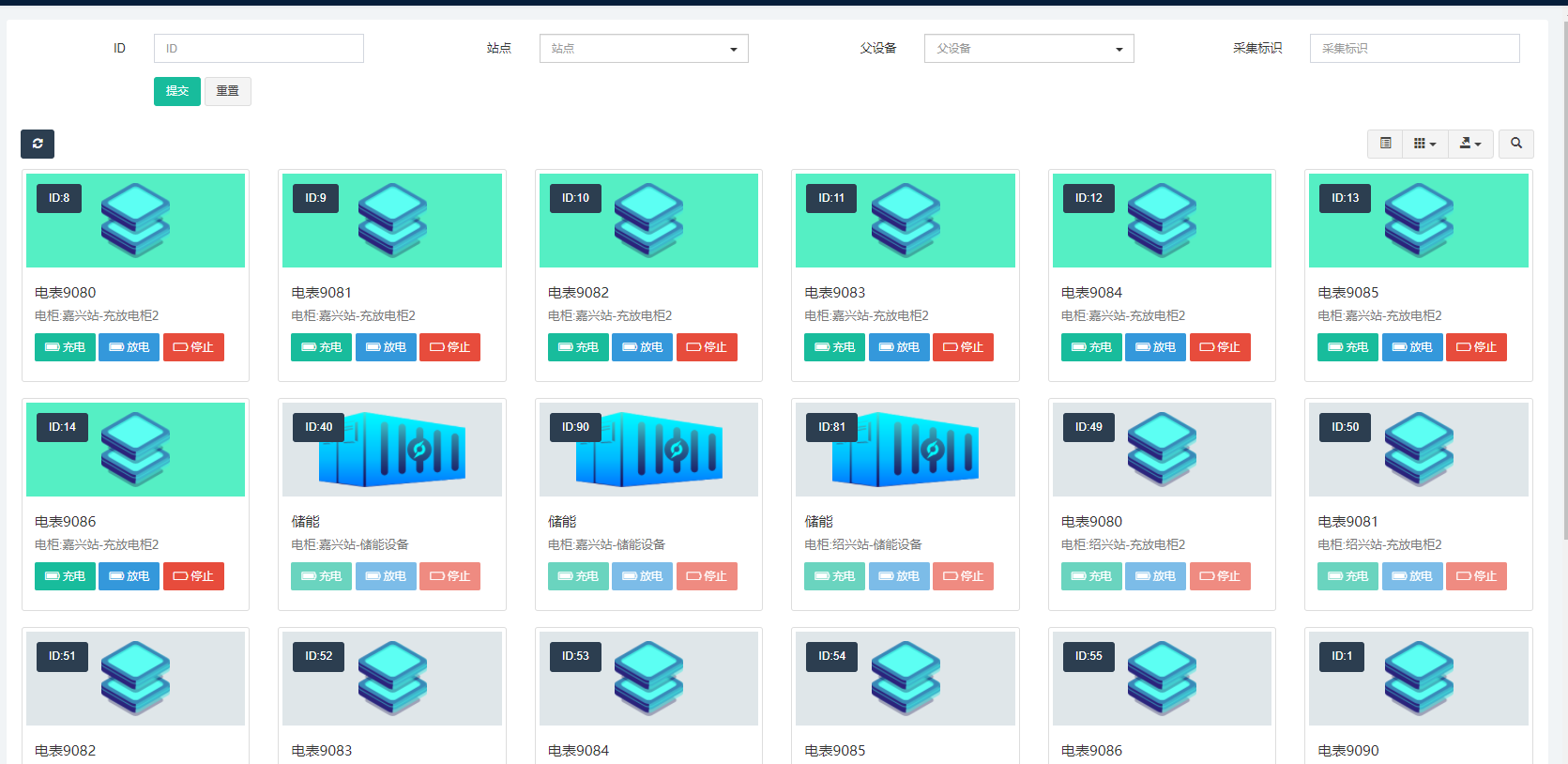The image size is (1568, 764).
Task: Focus the 采集标识 input field
Action: [x=1414, y=49]
